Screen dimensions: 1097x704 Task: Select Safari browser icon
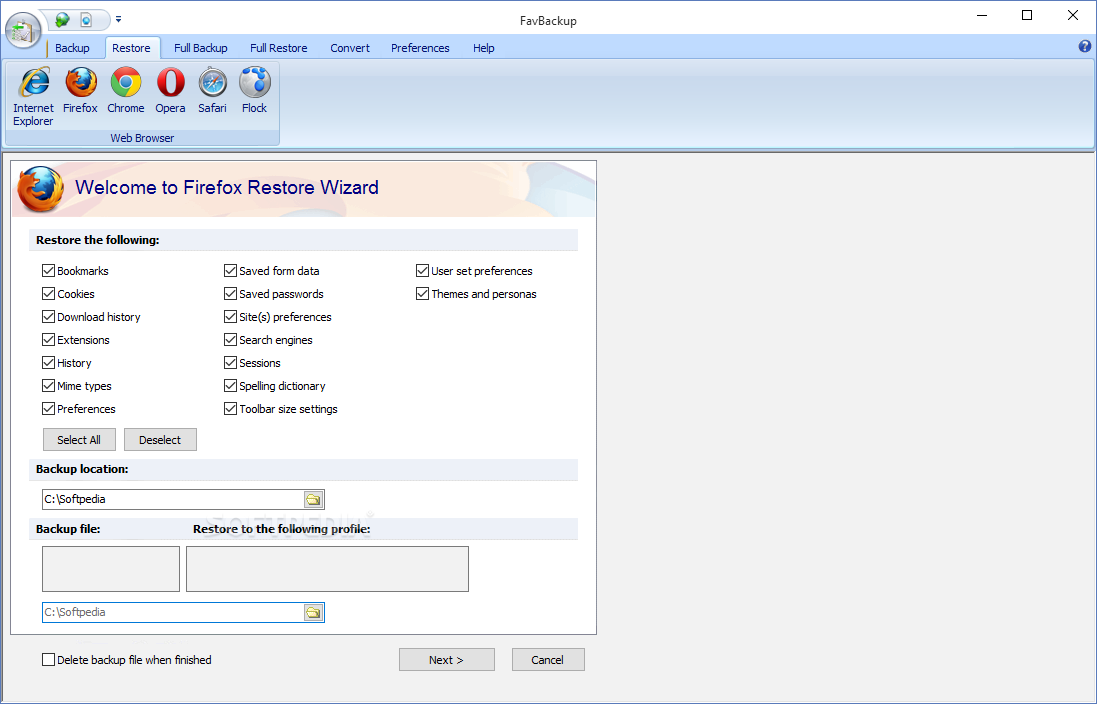(x=213, y=90)
